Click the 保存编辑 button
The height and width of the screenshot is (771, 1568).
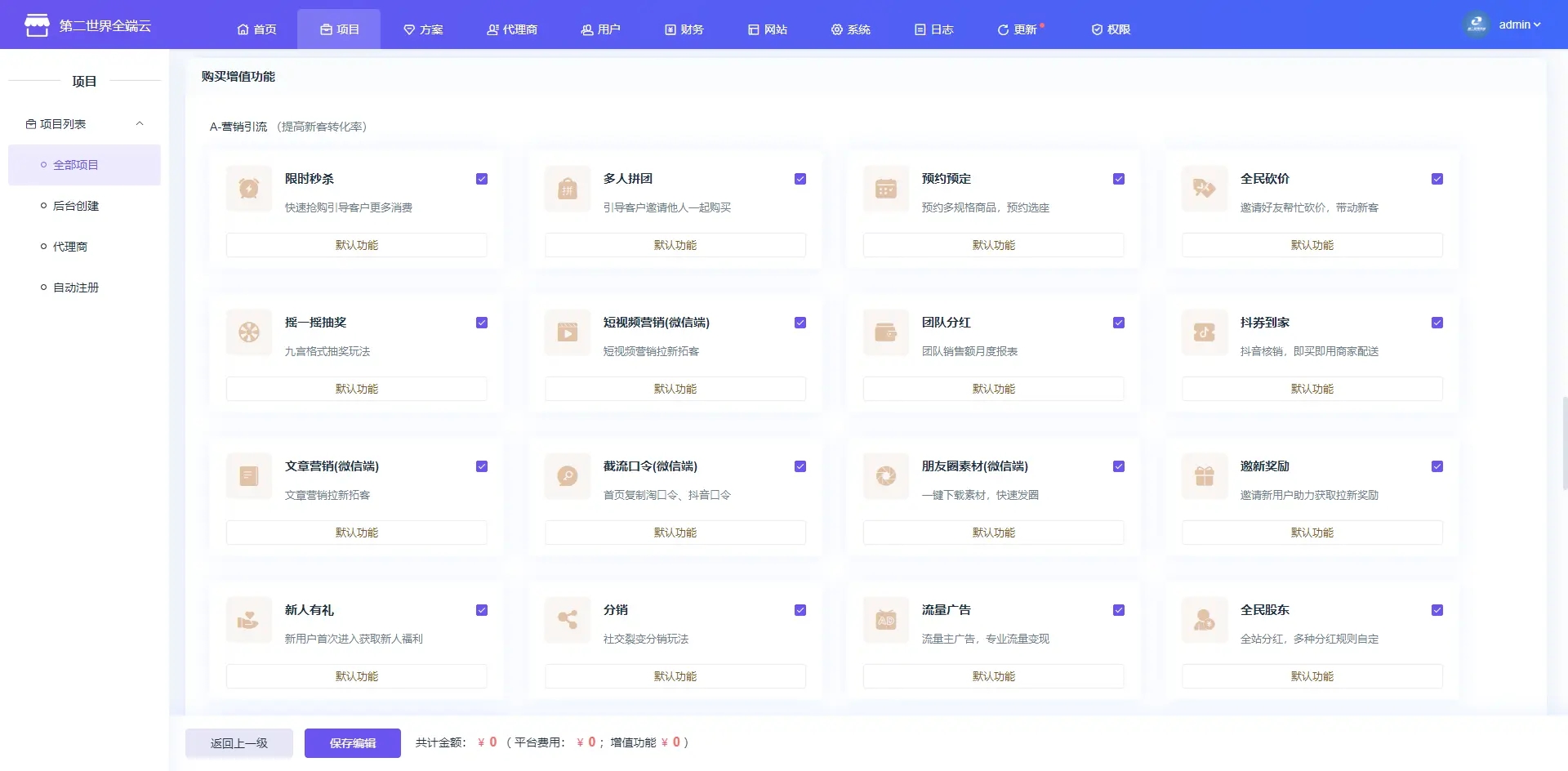click(x=353, y=743)
